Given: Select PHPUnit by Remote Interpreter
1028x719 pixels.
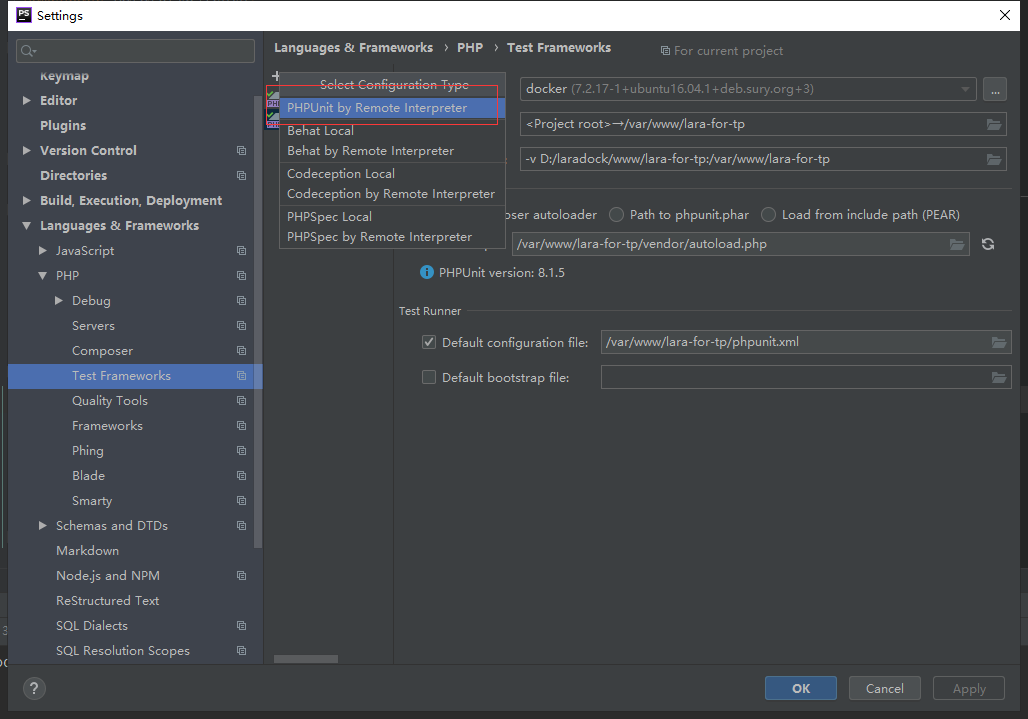Looking at the screenshot, I should (377, 108).
